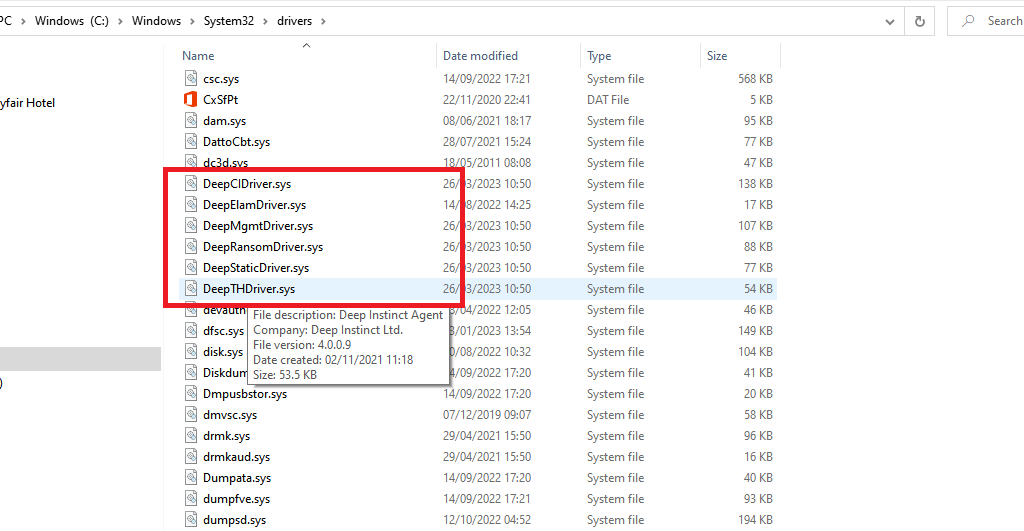Expand the chevron before Windows (C:)

(23, 22)
